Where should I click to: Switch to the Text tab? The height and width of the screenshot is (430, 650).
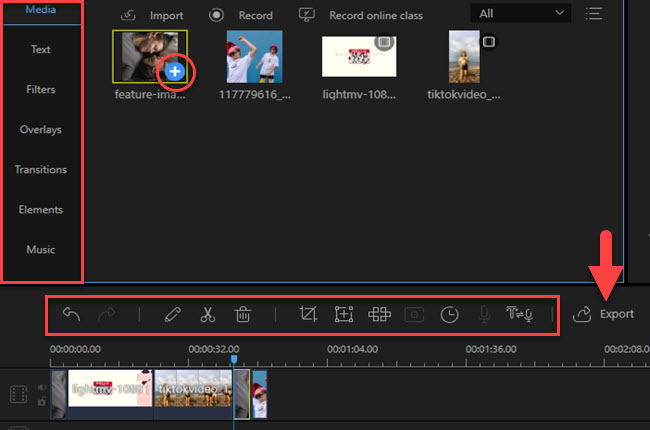point(41,49)
